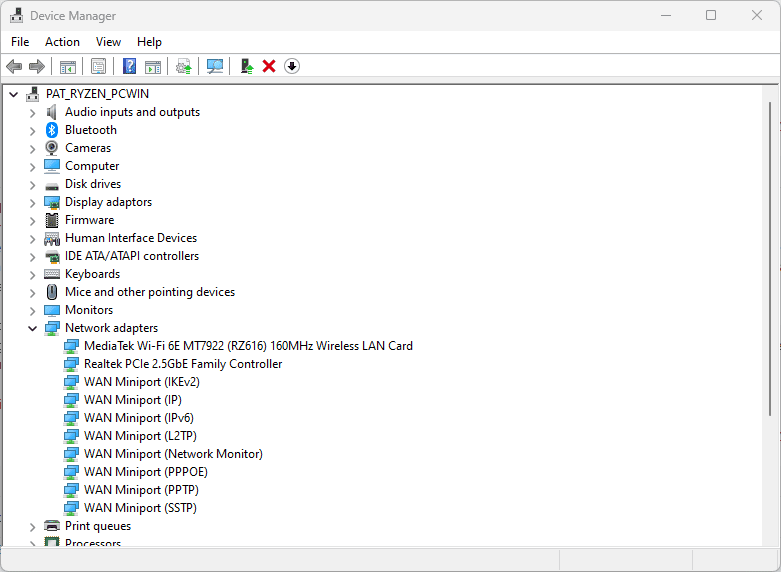Expand the Keyboards category chevron
The width and height of the screenshot is (781, 572).
tap(32, 275)
